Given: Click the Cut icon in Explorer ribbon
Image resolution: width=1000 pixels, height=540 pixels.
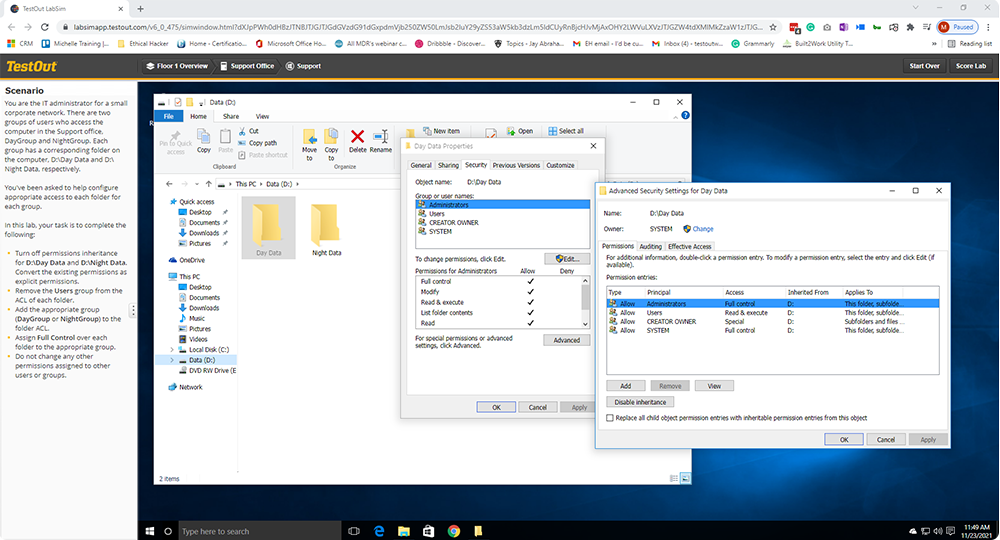Looking at the screenshot, I should [242, 131].
